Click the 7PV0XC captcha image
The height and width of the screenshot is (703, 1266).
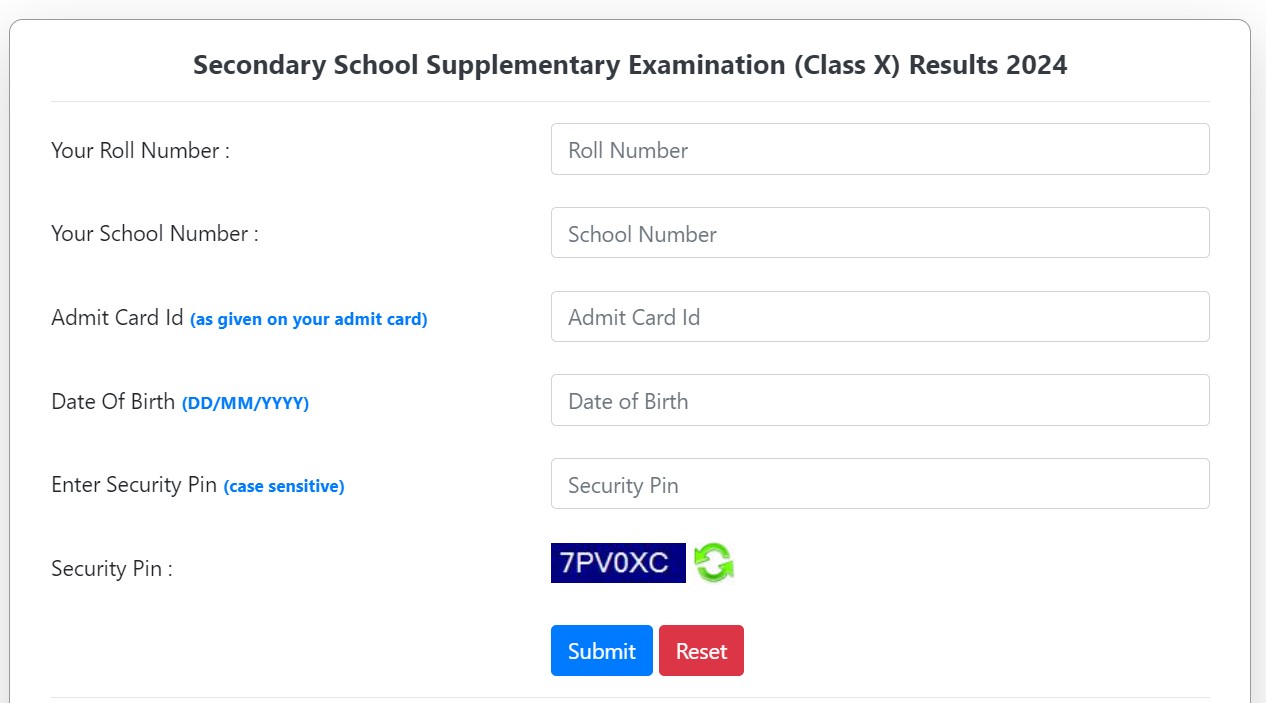(x=618, y=563)
